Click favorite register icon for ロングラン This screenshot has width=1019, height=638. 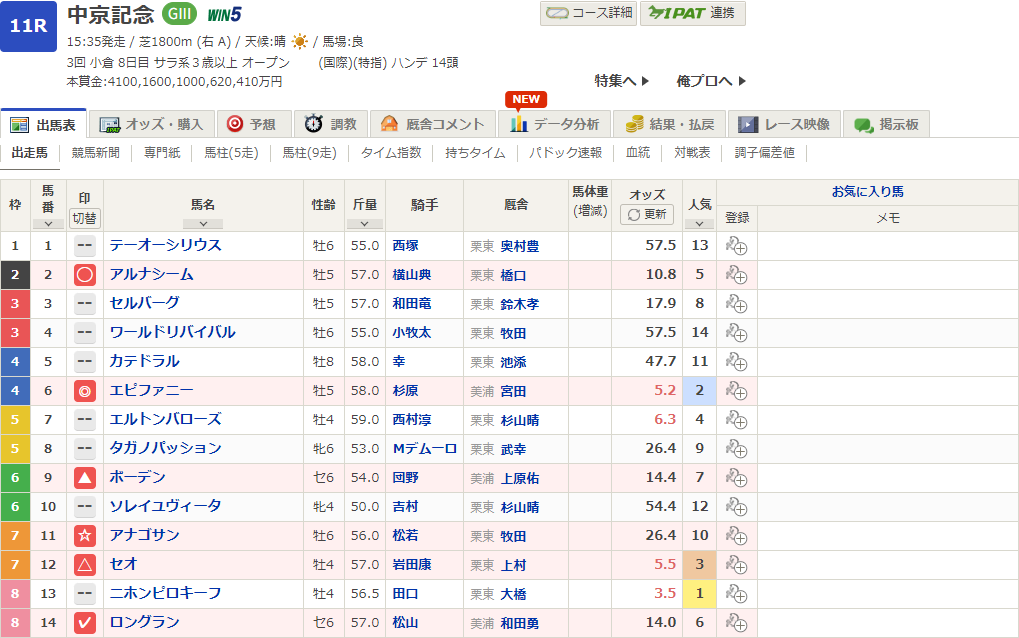(736, 623)
